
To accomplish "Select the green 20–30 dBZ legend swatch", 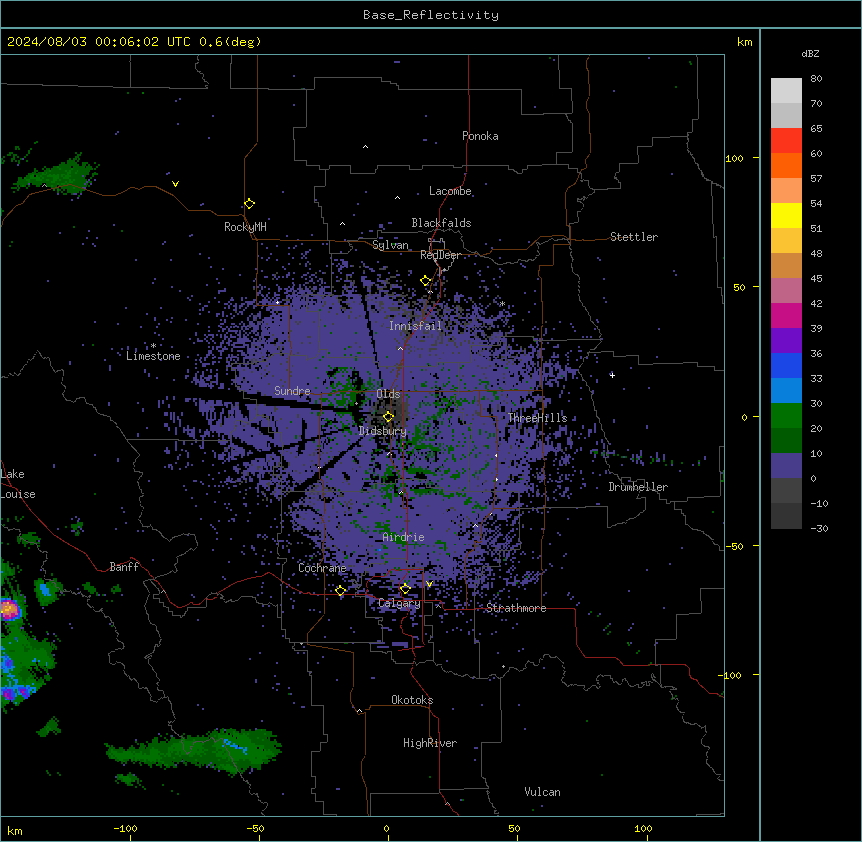I will [x=786, y=416].
